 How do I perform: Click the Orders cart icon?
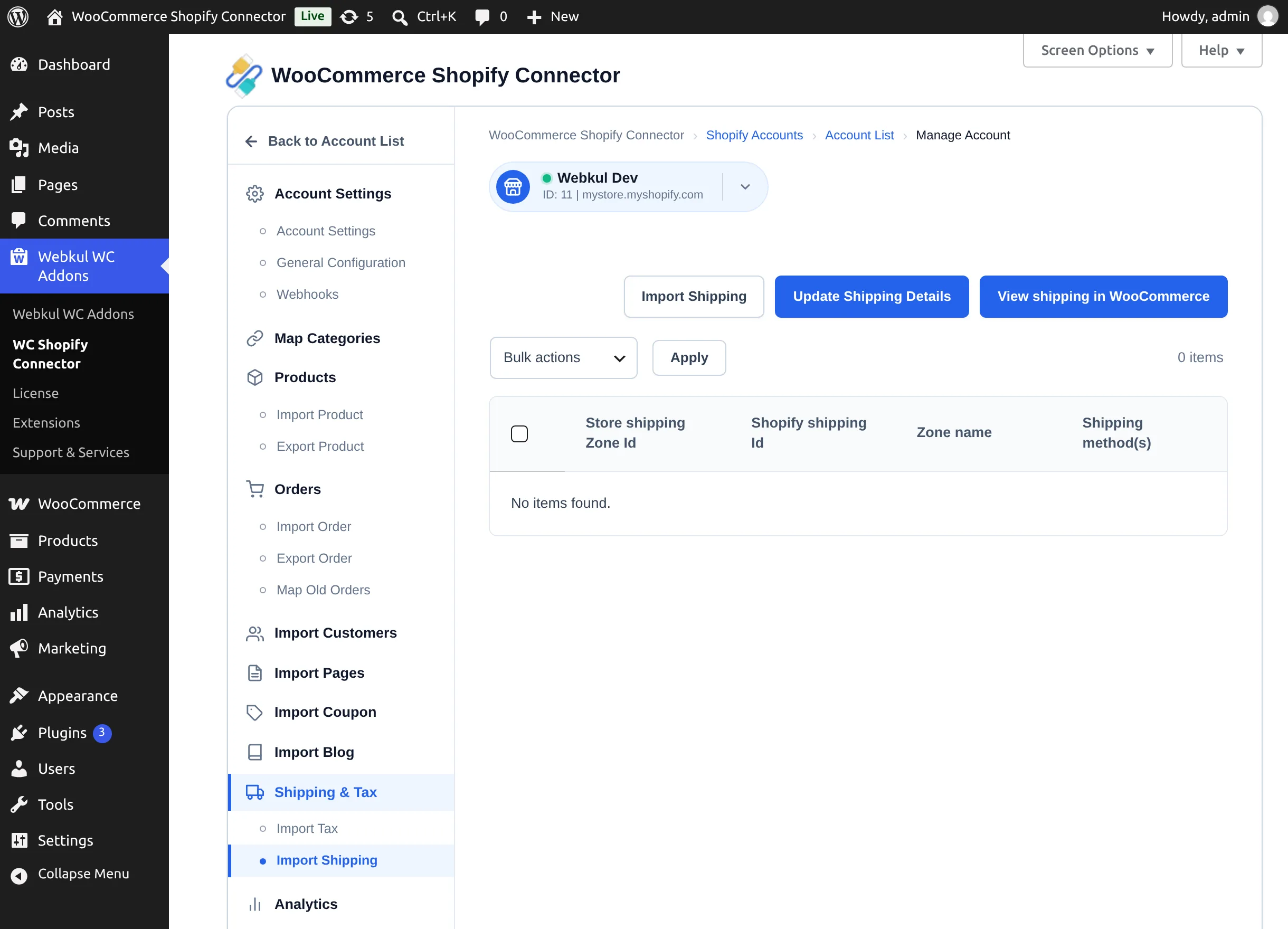click(x=254, y=489)
